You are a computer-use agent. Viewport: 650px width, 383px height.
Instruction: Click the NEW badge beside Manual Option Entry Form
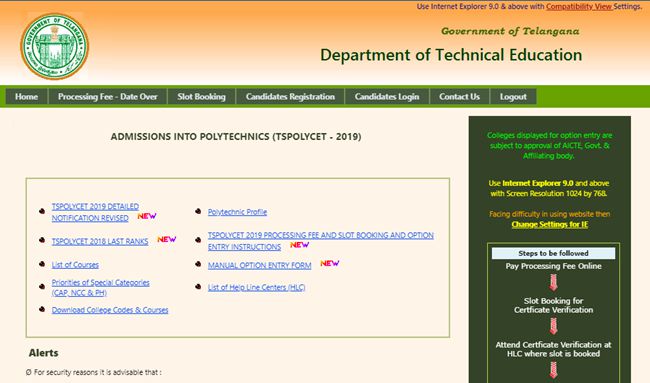330,263
